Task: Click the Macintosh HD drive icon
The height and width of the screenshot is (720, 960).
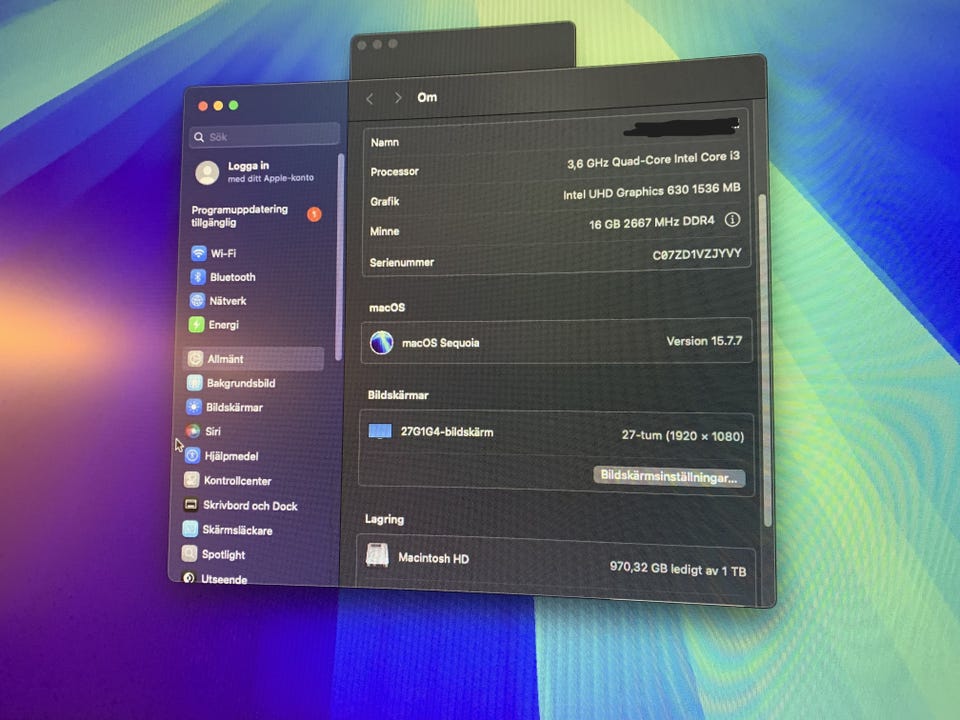Action: click(x=377, y=555)
